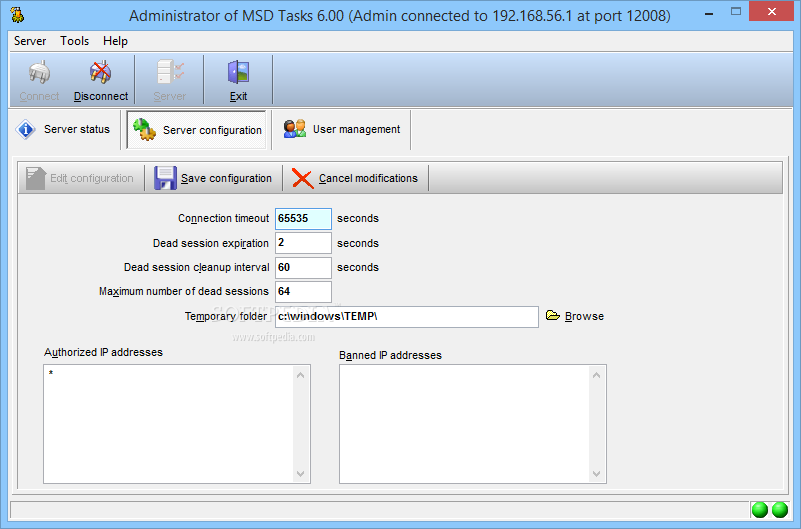The height and width of the screenshot is (529, 801).
Task: Click into the Temporary folder path field
Action: 407,317
